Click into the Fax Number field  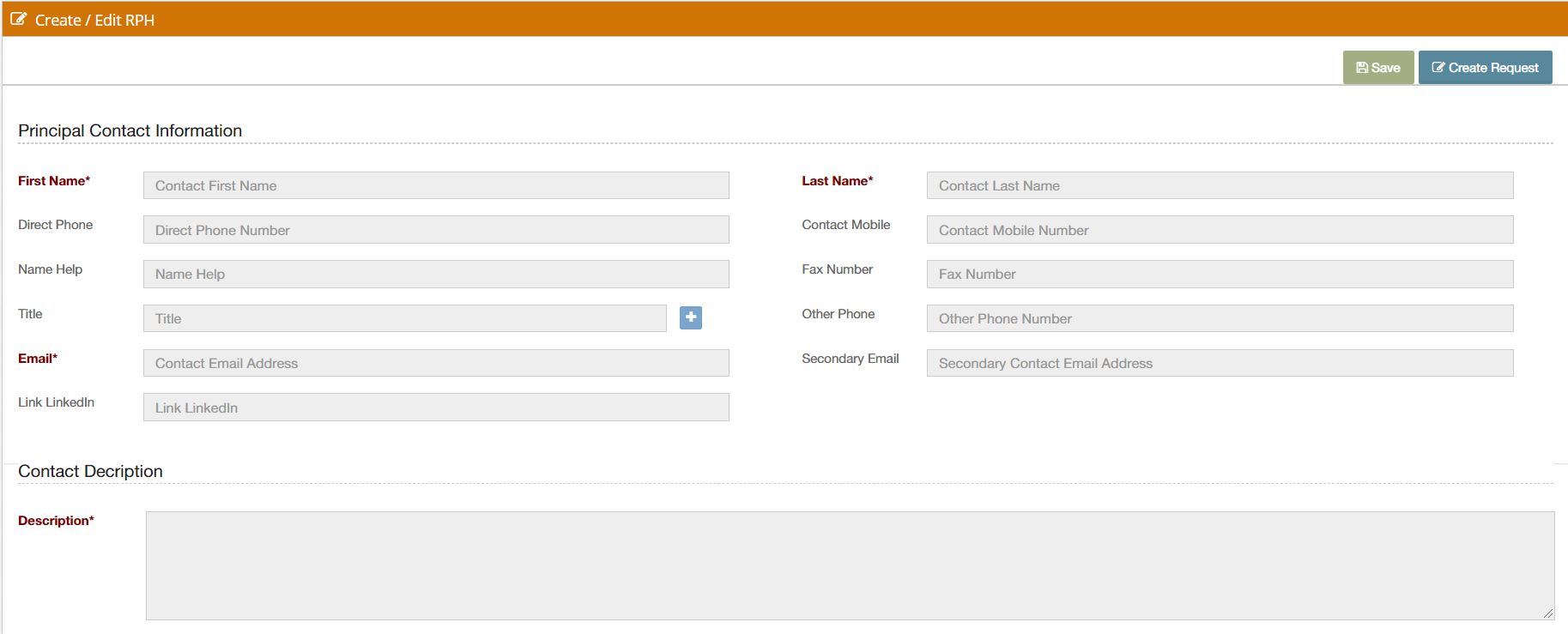[1220, 274]
